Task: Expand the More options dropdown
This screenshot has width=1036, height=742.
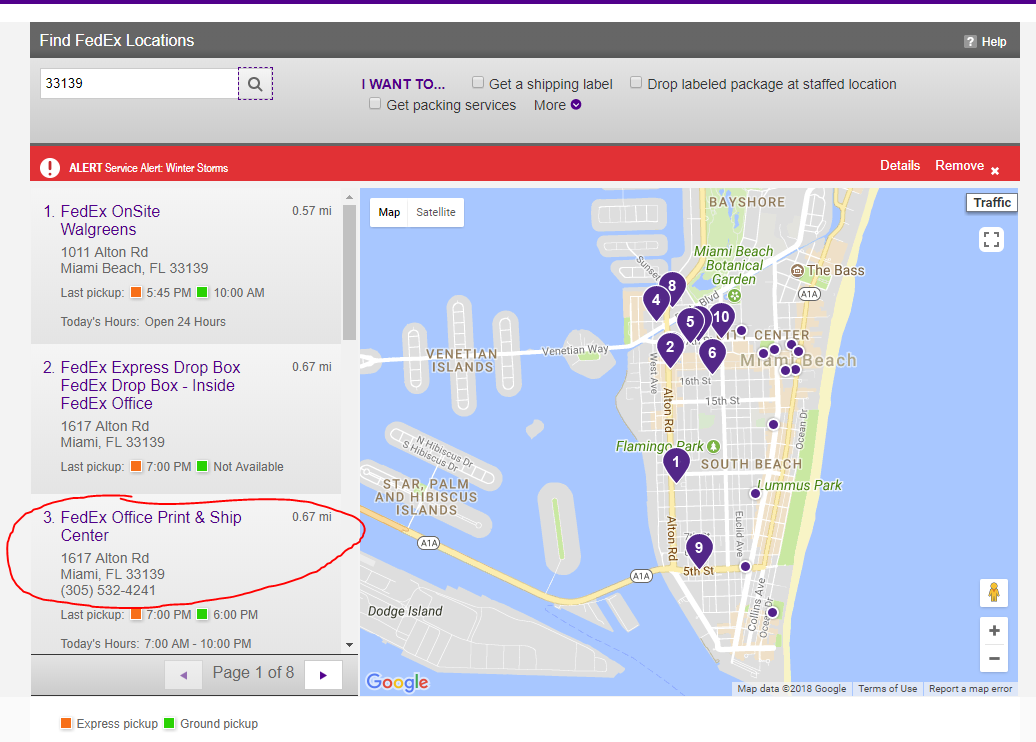Action: 558,105
